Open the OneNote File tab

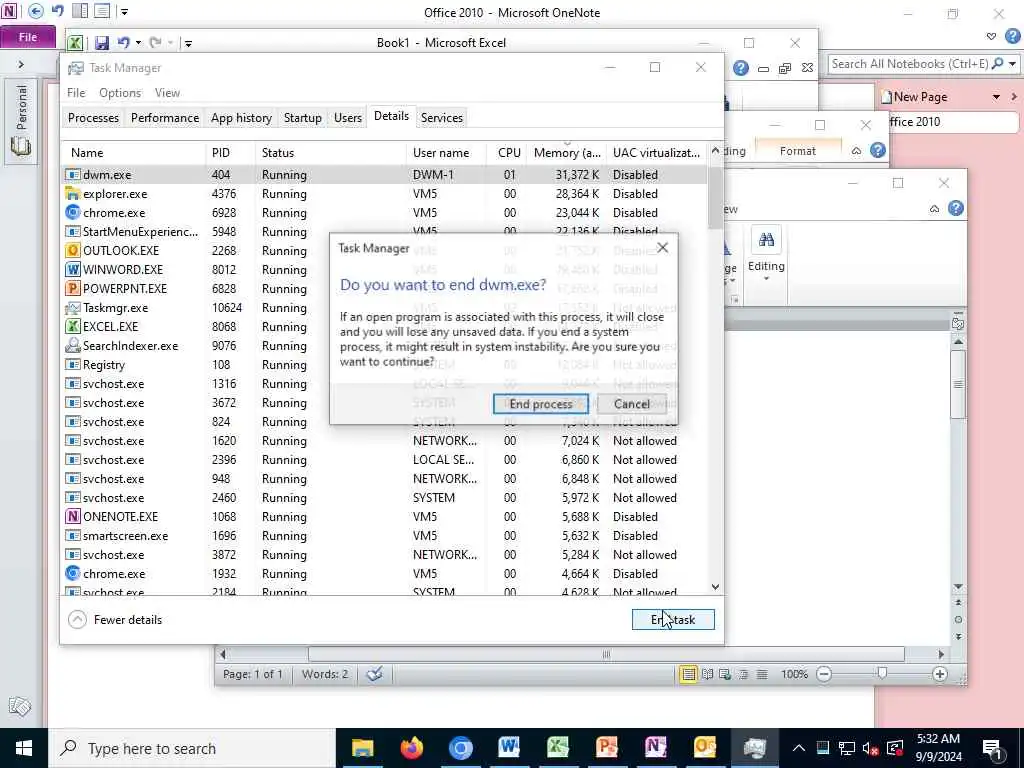click(x=28, y=37)
